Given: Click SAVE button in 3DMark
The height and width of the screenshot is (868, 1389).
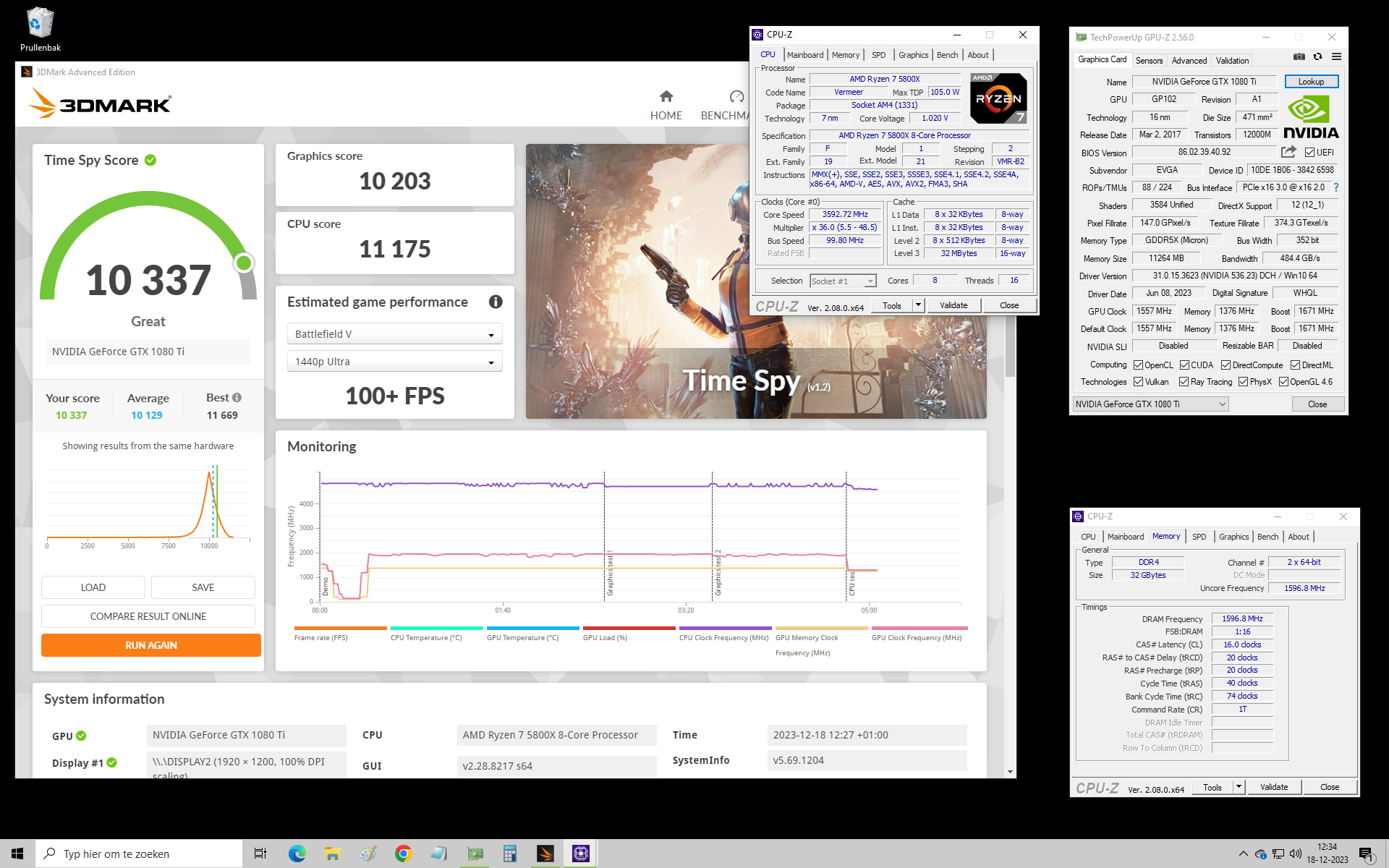Looking at the screenshot, I should tap(203, 587).
